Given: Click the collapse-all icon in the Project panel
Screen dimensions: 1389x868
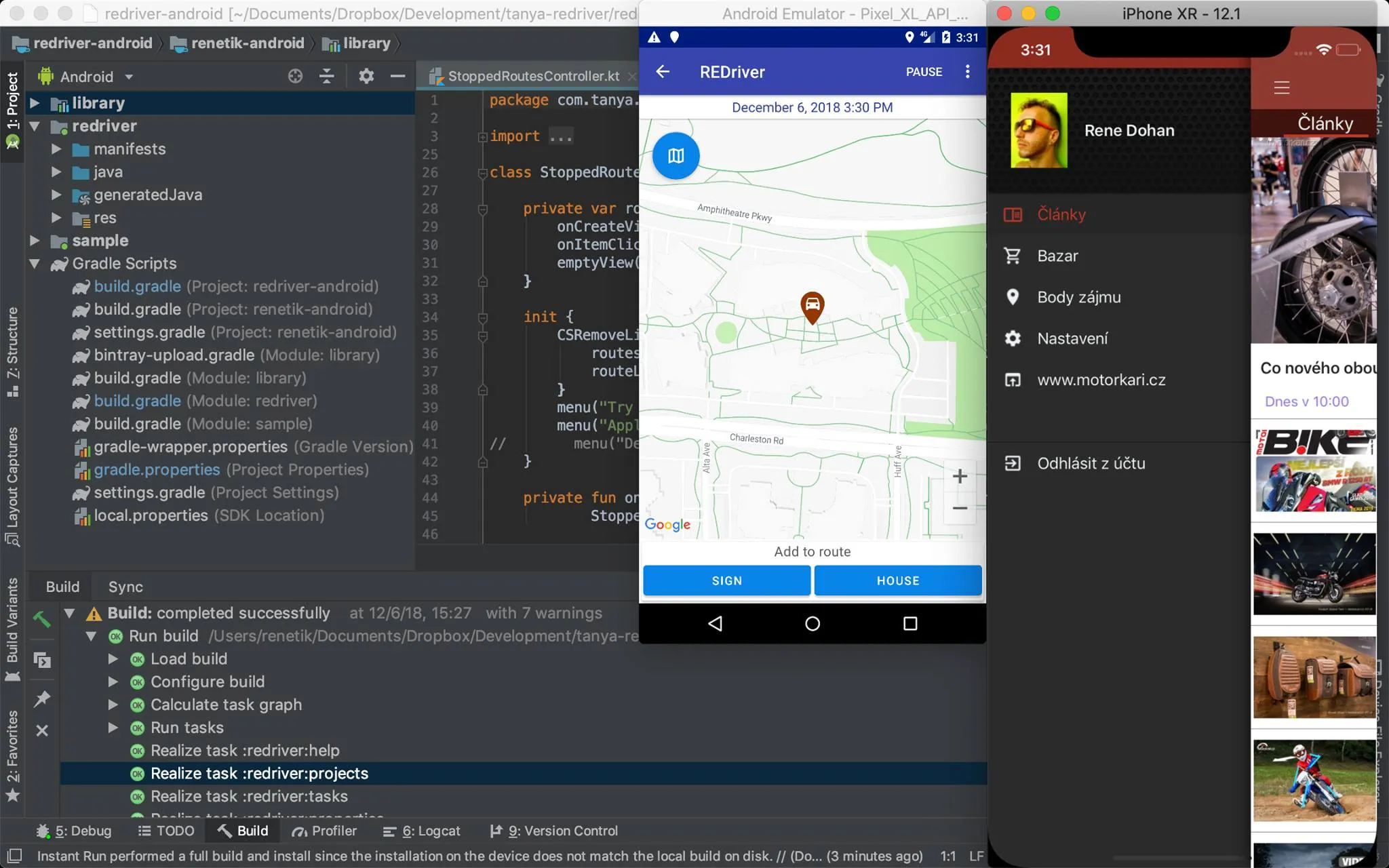Looking at the screenshot, I should 327,76.
